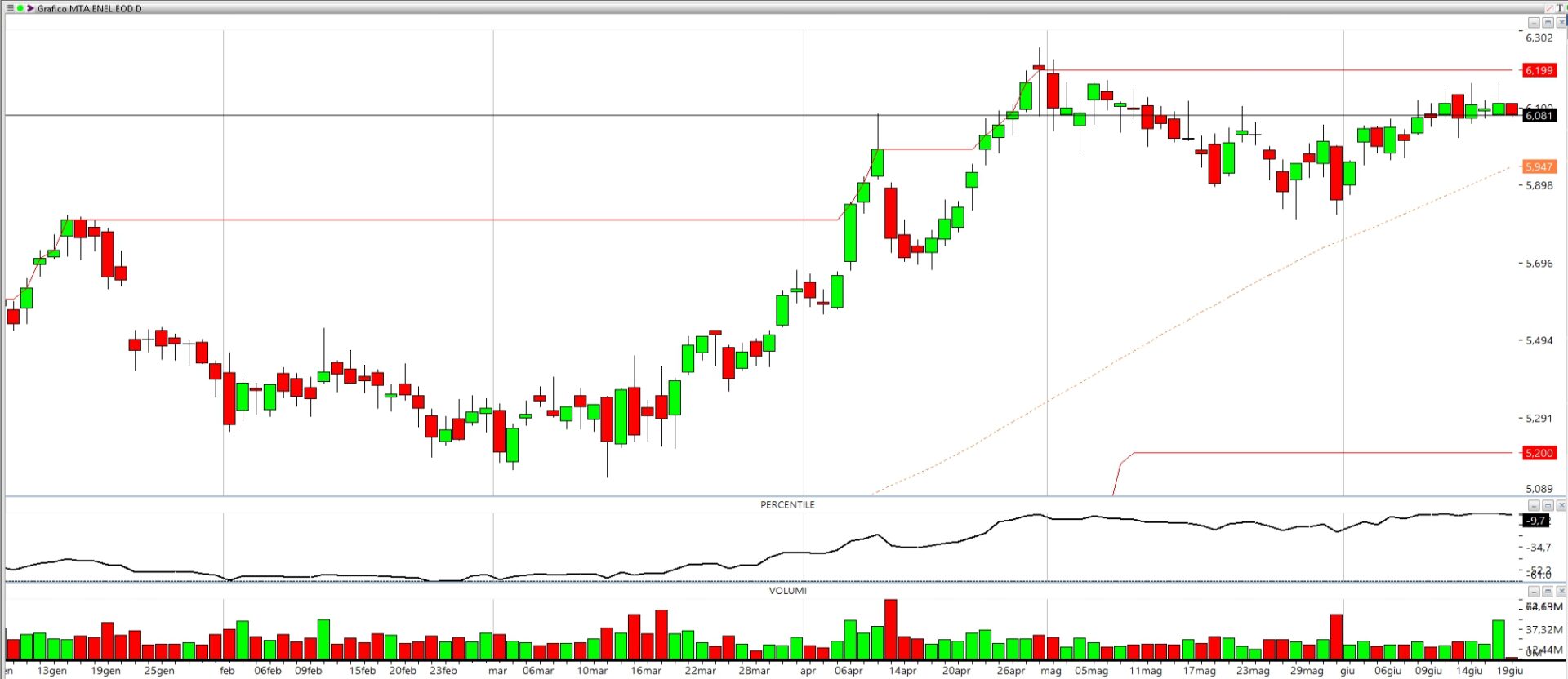
Task: Click the 06mar date label
Action: 538,671
